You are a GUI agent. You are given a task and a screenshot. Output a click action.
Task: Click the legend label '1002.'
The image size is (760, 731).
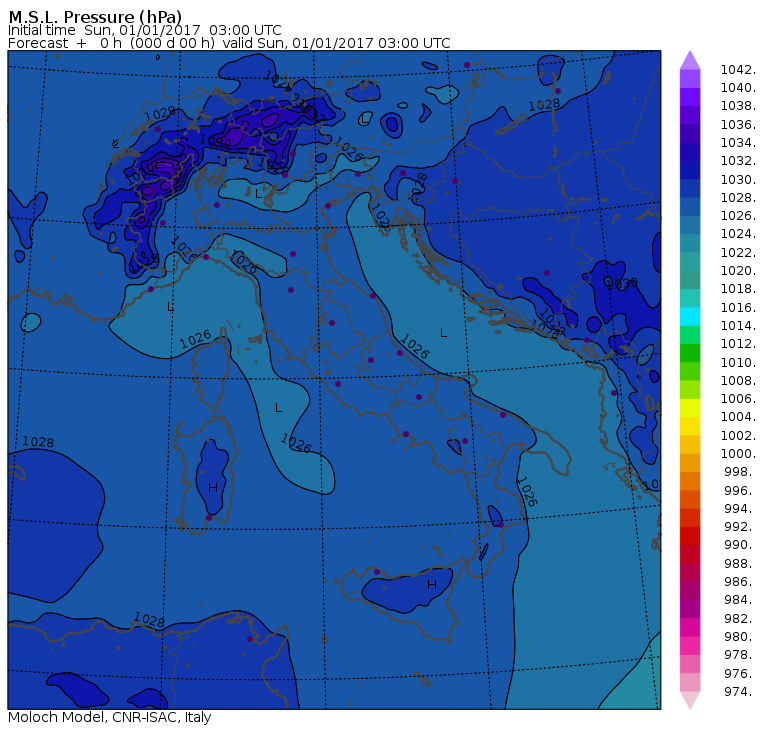point(738,435)
